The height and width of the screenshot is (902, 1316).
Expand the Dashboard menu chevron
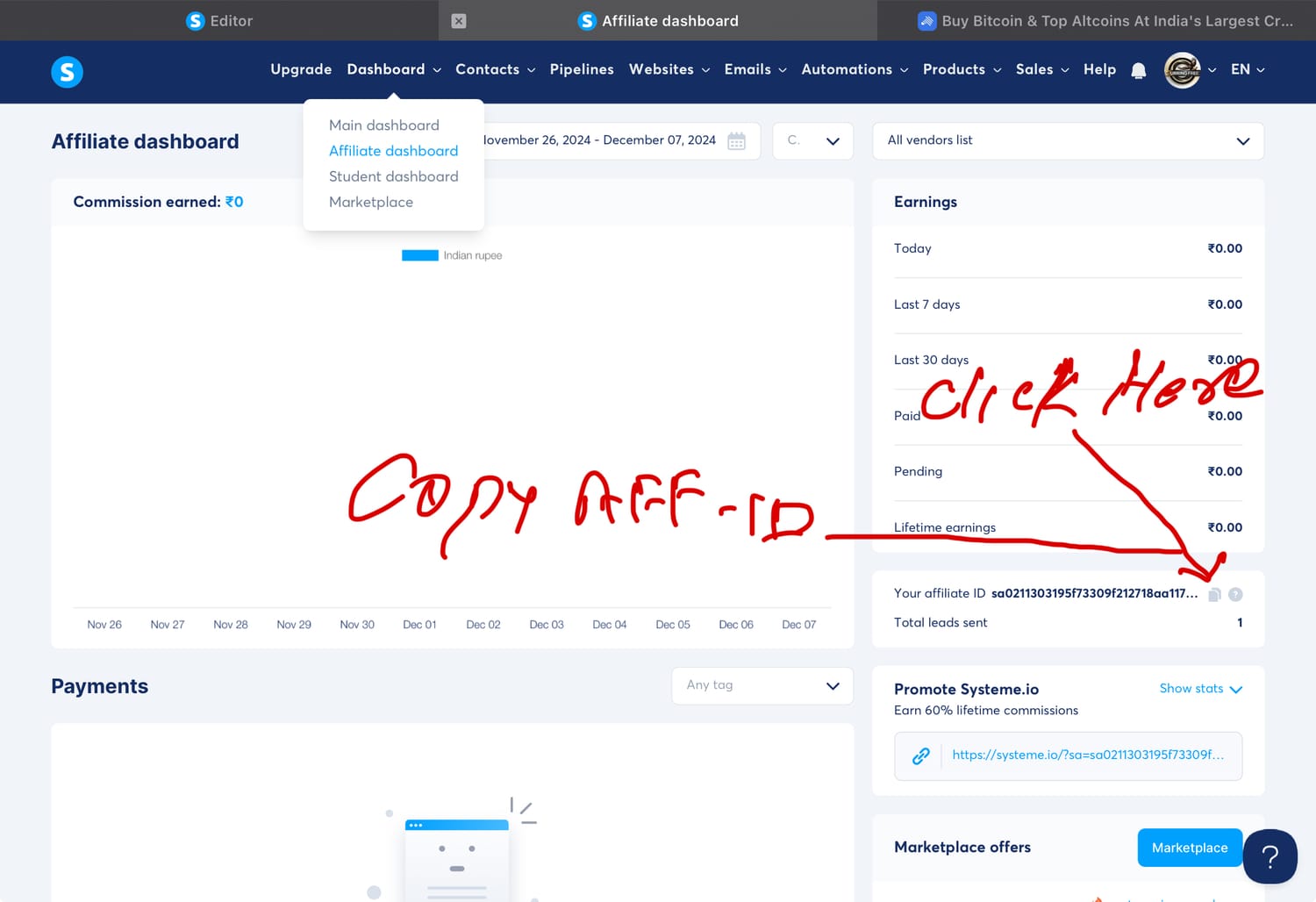[437, 70]
